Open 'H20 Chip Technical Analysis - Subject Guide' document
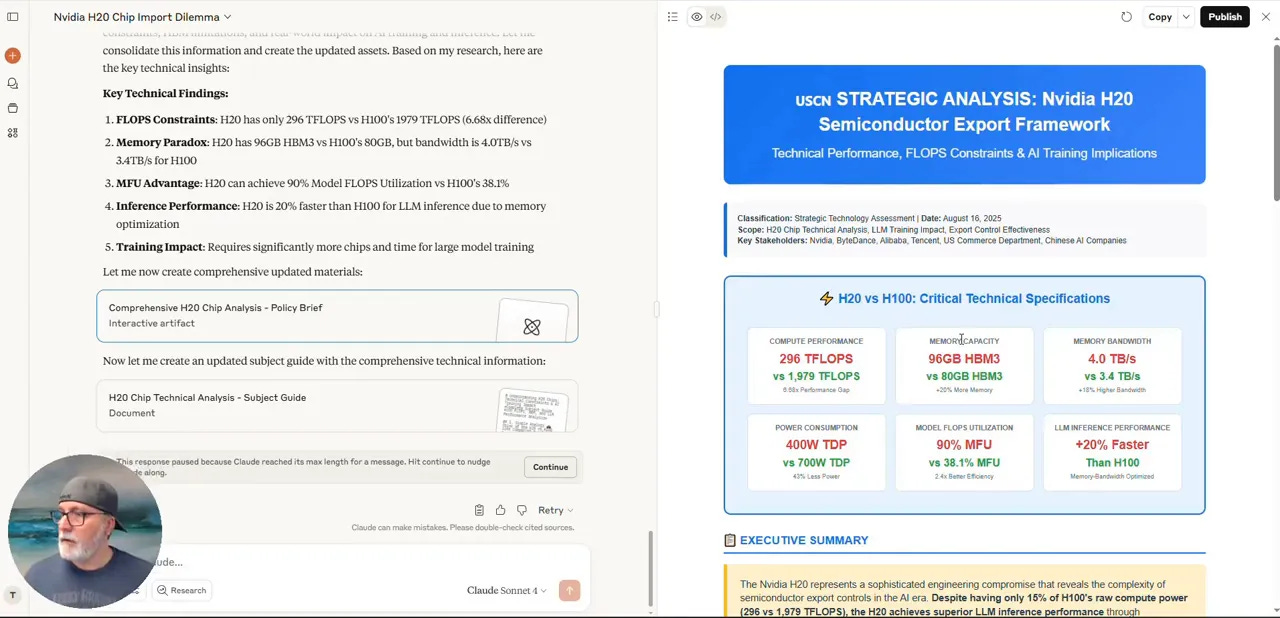 point(337,405)
